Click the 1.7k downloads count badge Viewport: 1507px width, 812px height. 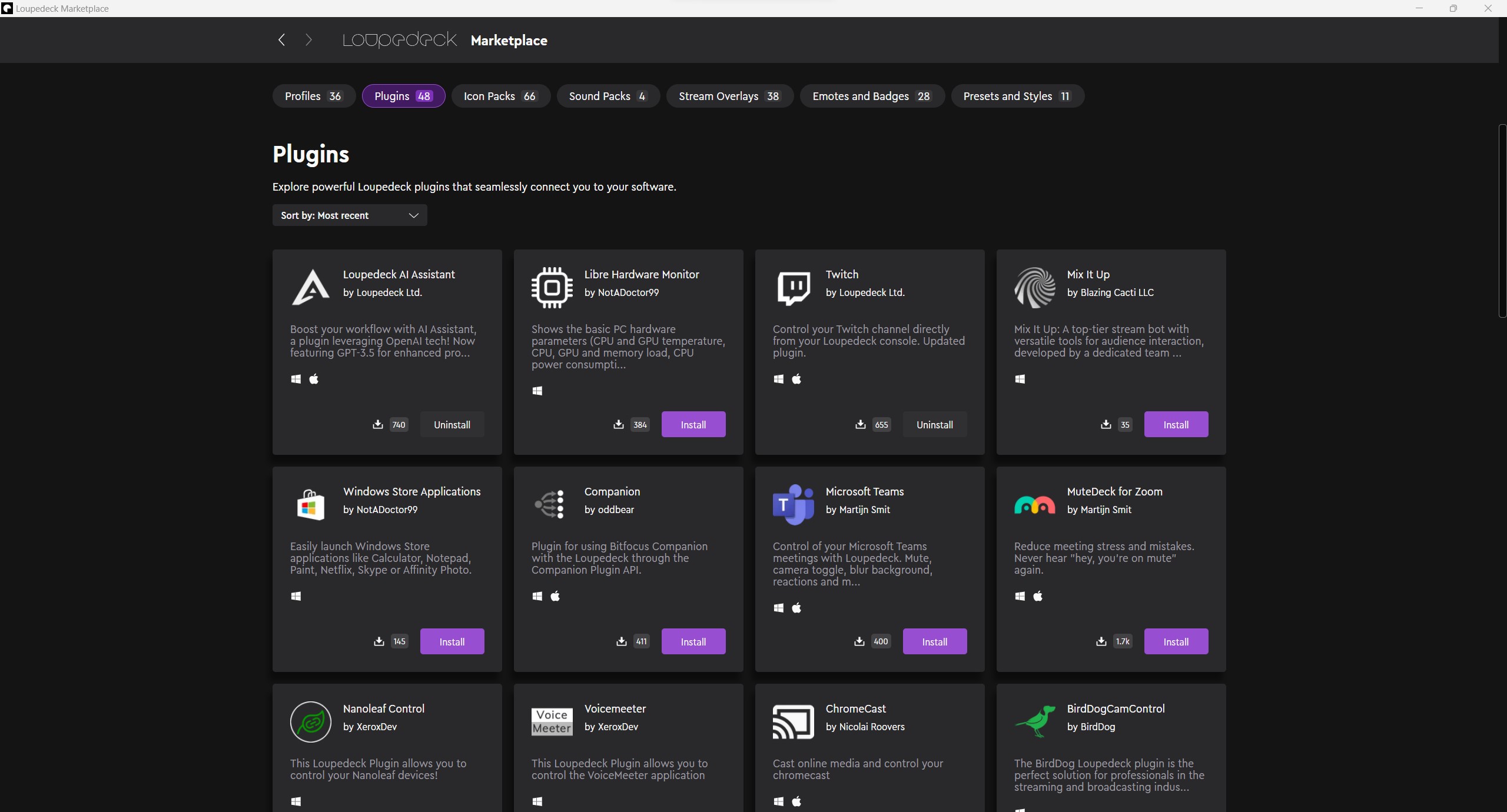click(1123, 641)
